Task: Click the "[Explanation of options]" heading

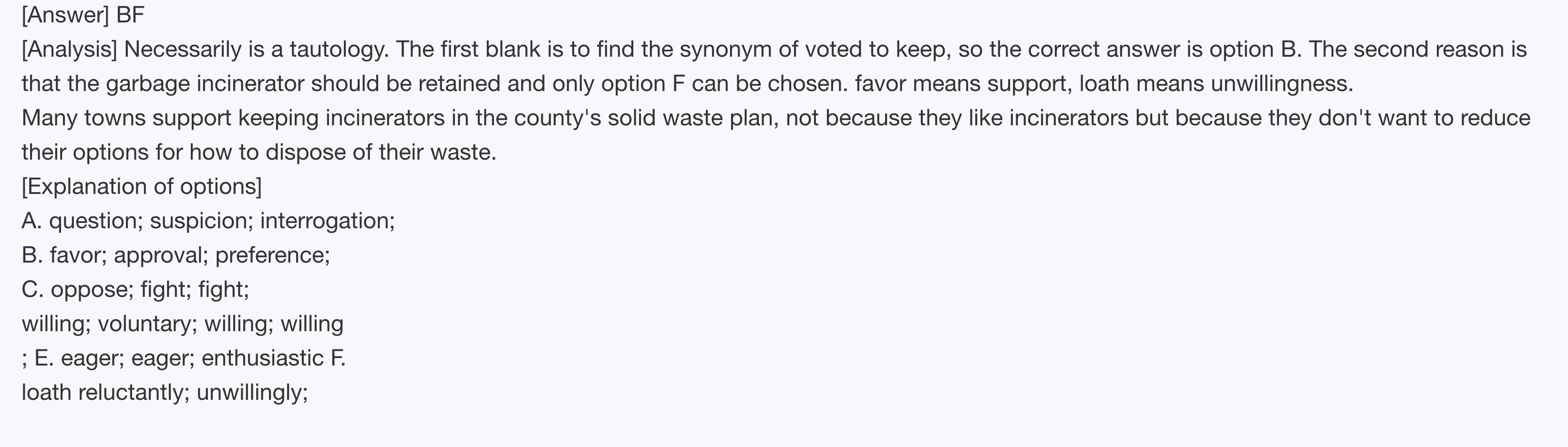Action: tap(142, 186)
